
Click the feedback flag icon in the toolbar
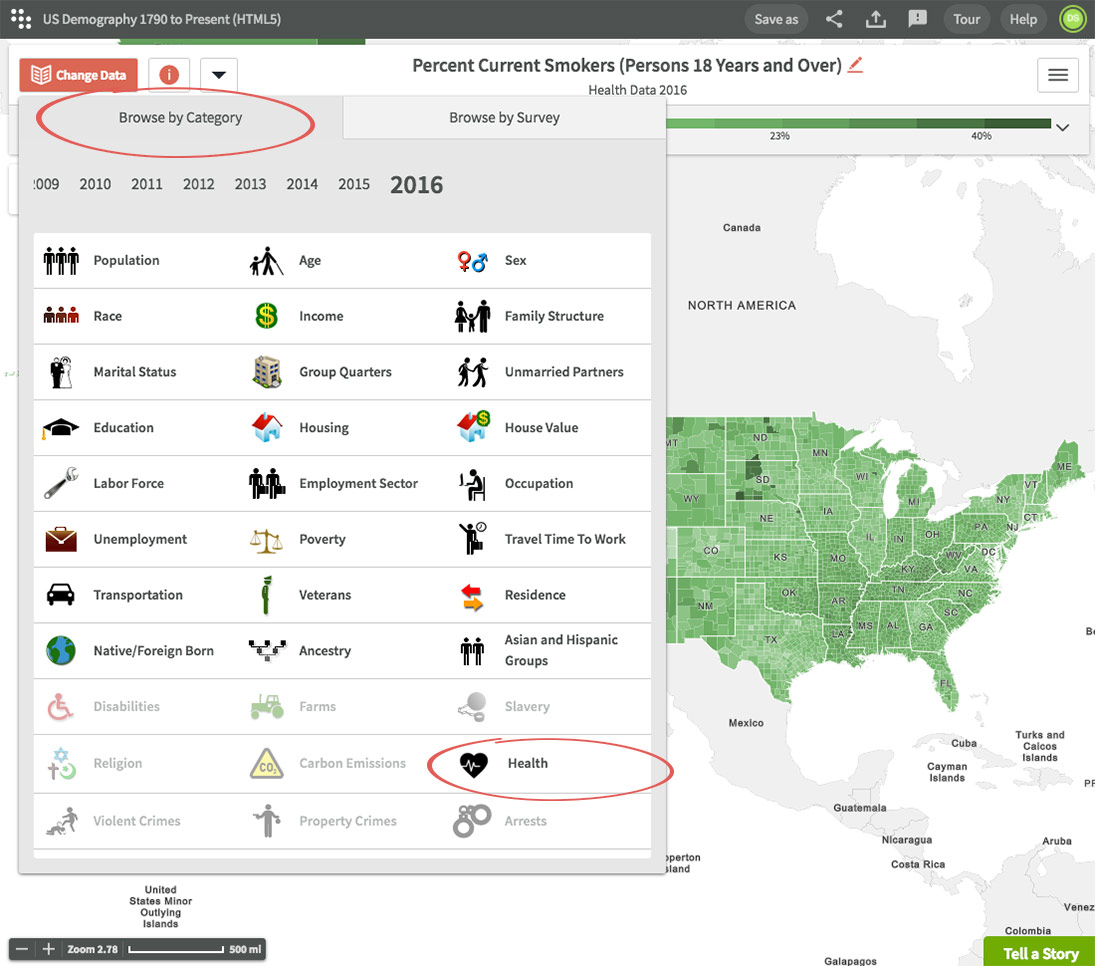917,18
